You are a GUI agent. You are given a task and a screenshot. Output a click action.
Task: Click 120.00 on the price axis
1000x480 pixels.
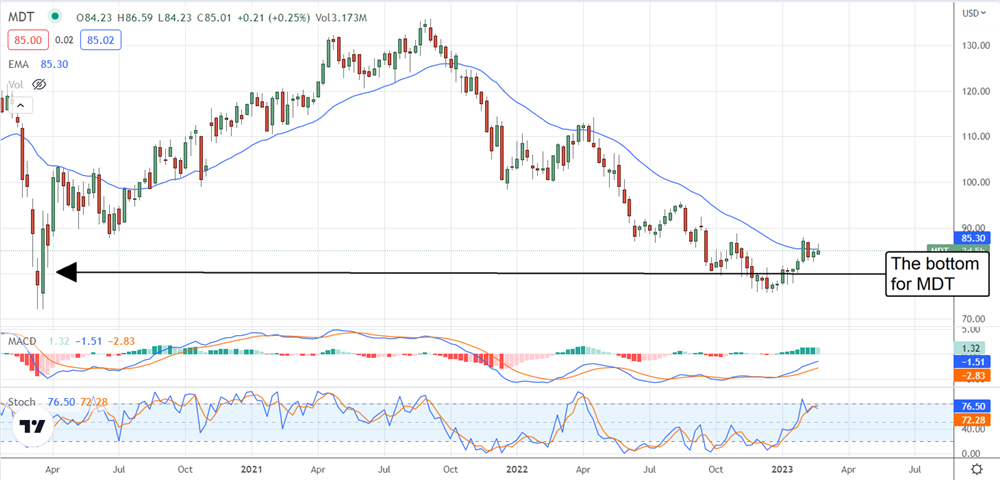click(976, 91)
